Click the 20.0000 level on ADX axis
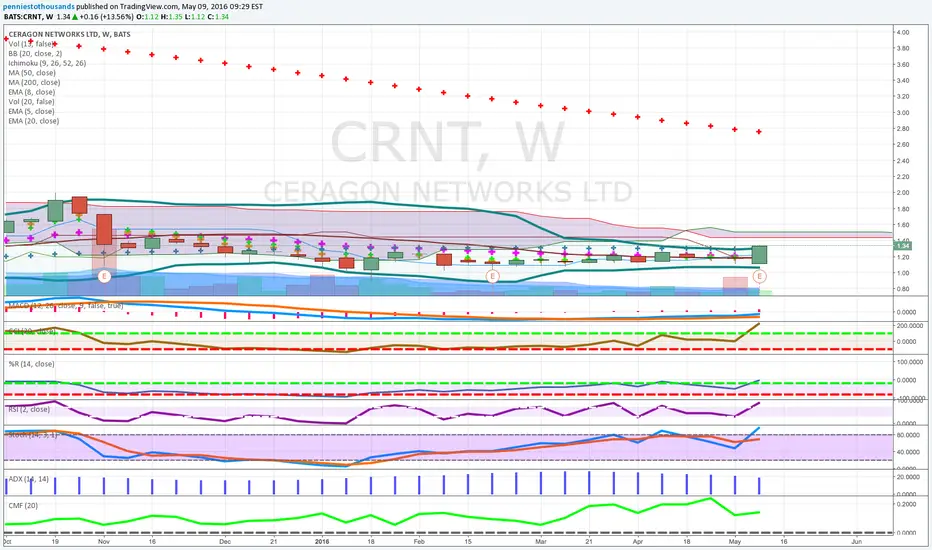 (907, 477)
